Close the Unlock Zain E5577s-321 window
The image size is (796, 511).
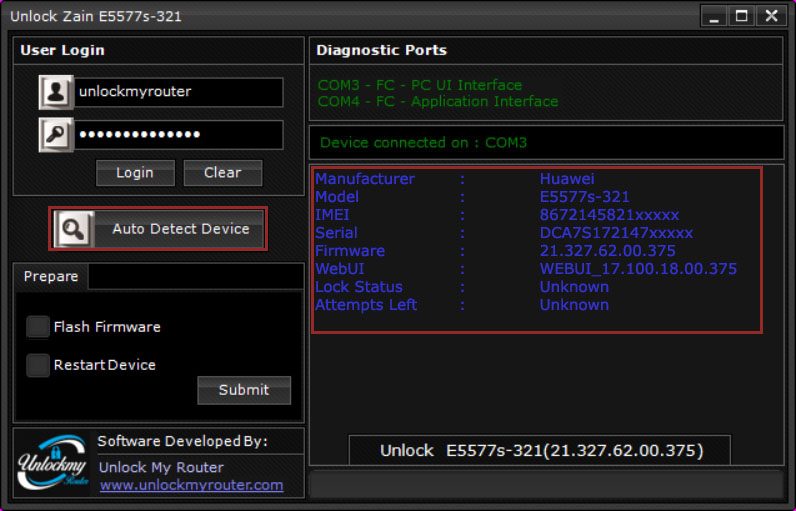[x=771, y=16]
